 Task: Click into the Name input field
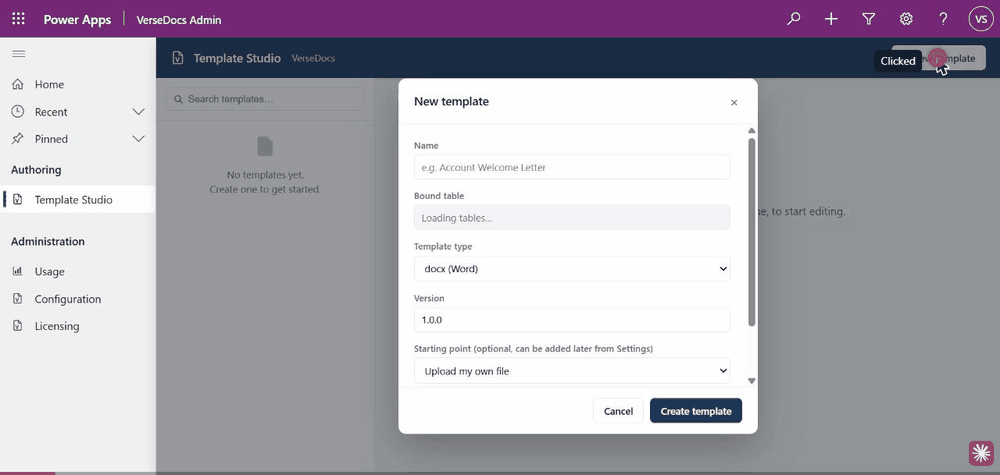pyautogui.click(x=572, y=167)
